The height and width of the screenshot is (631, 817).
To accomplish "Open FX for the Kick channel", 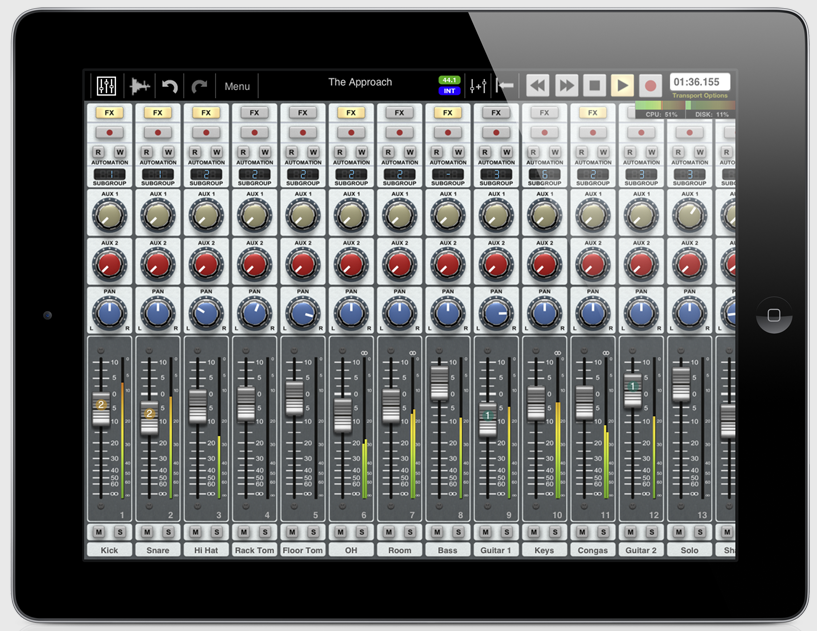I will tap(109, 113).
